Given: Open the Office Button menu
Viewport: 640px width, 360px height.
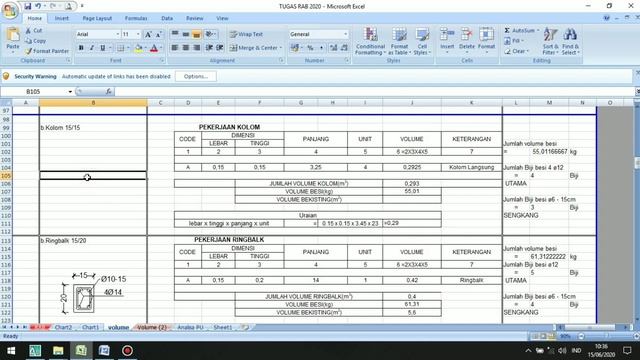Looking at the screenshot, I should 9,9.
